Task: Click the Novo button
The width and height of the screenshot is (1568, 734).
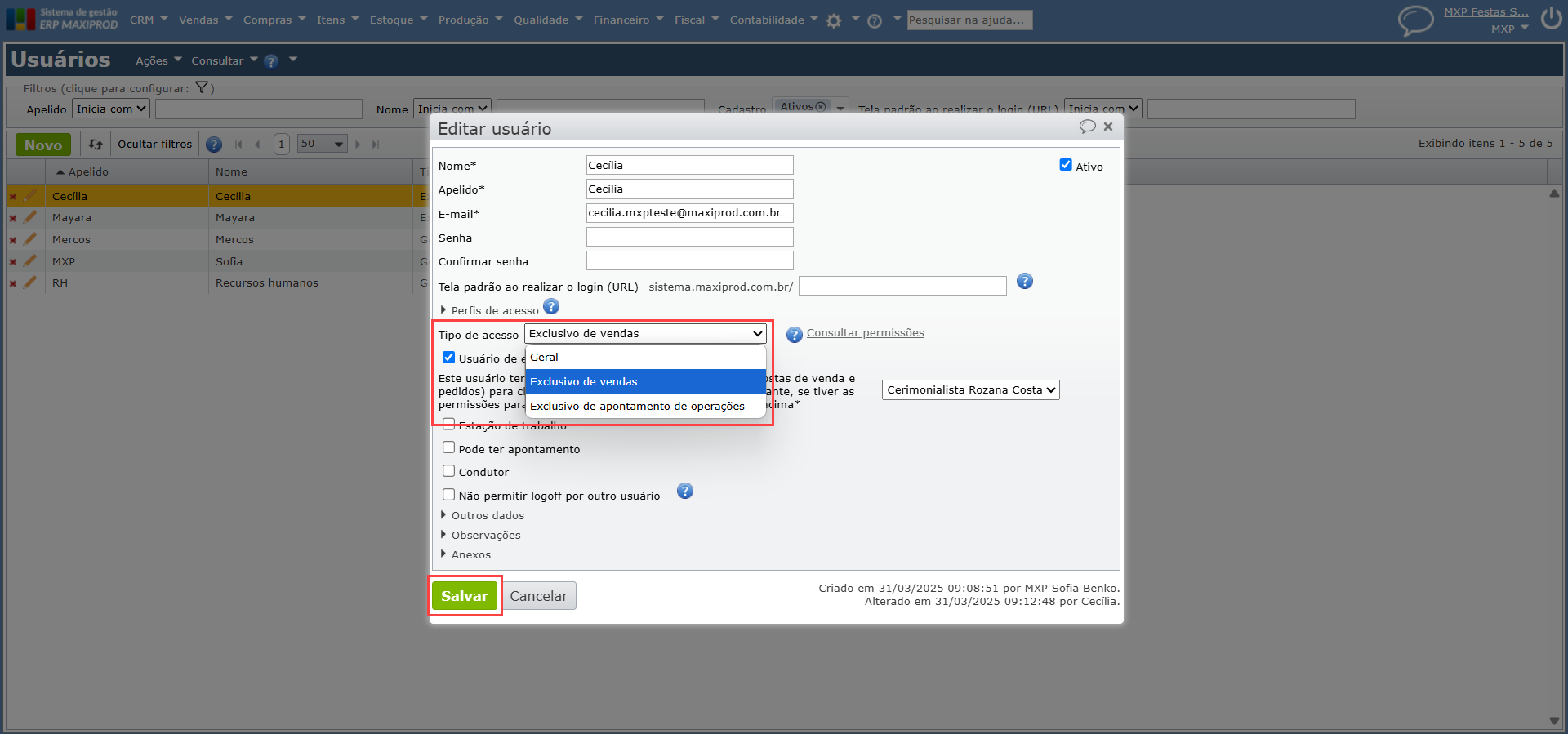Action: pyautogui.click(x=43, y=145)
